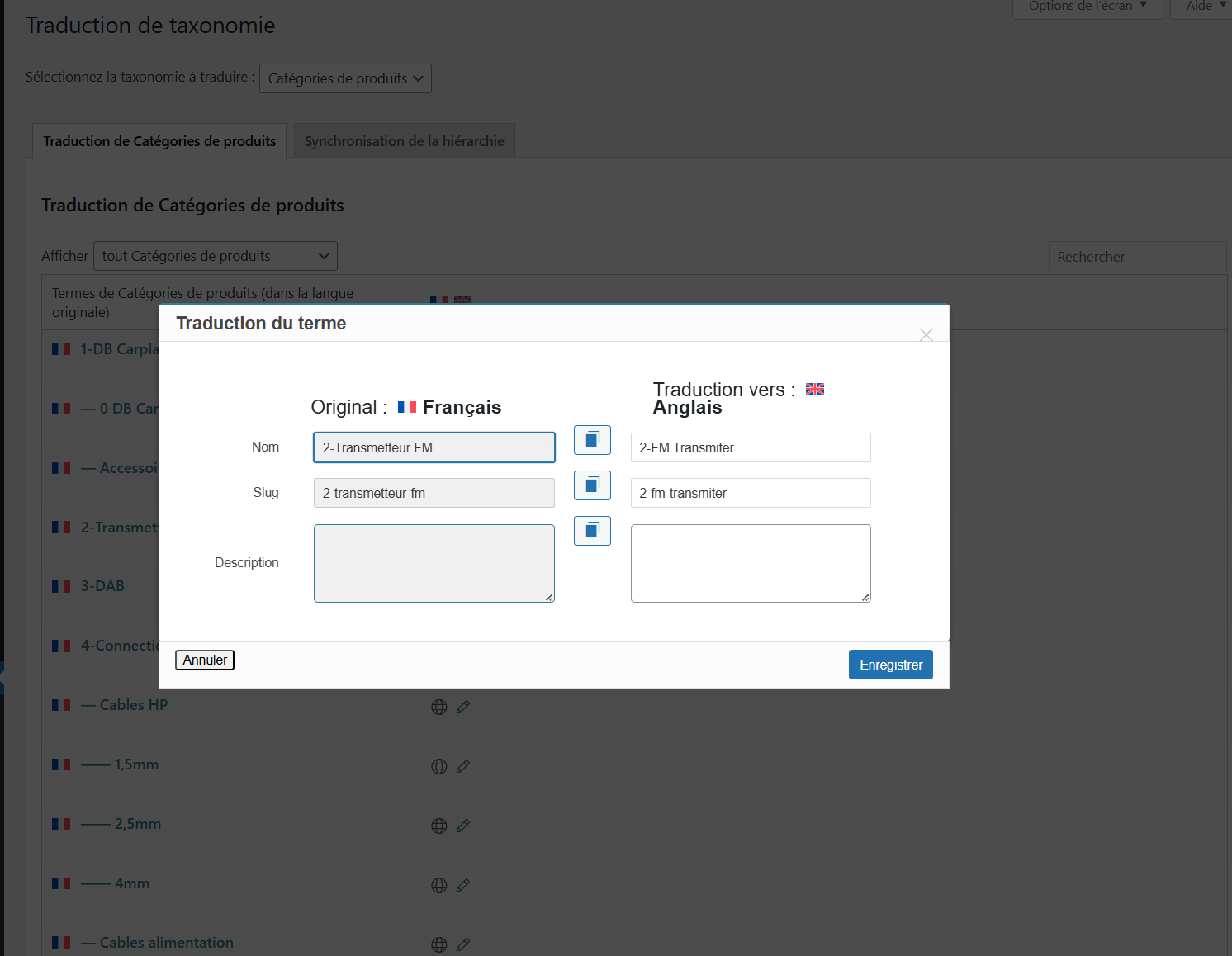
Task: Focus the English slug input field
Action: coord(750,493)
